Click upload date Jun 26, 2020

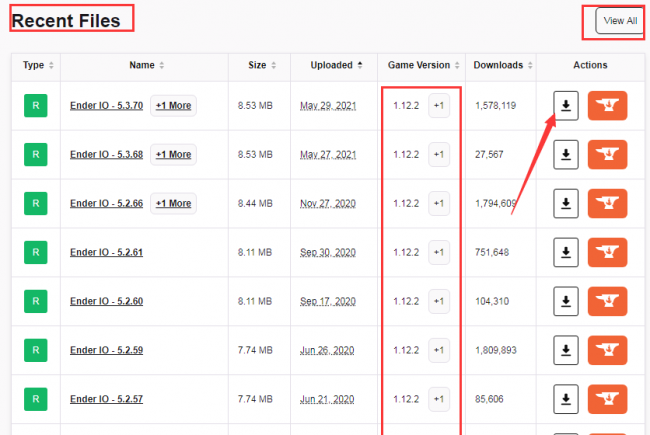pos(327,351)
